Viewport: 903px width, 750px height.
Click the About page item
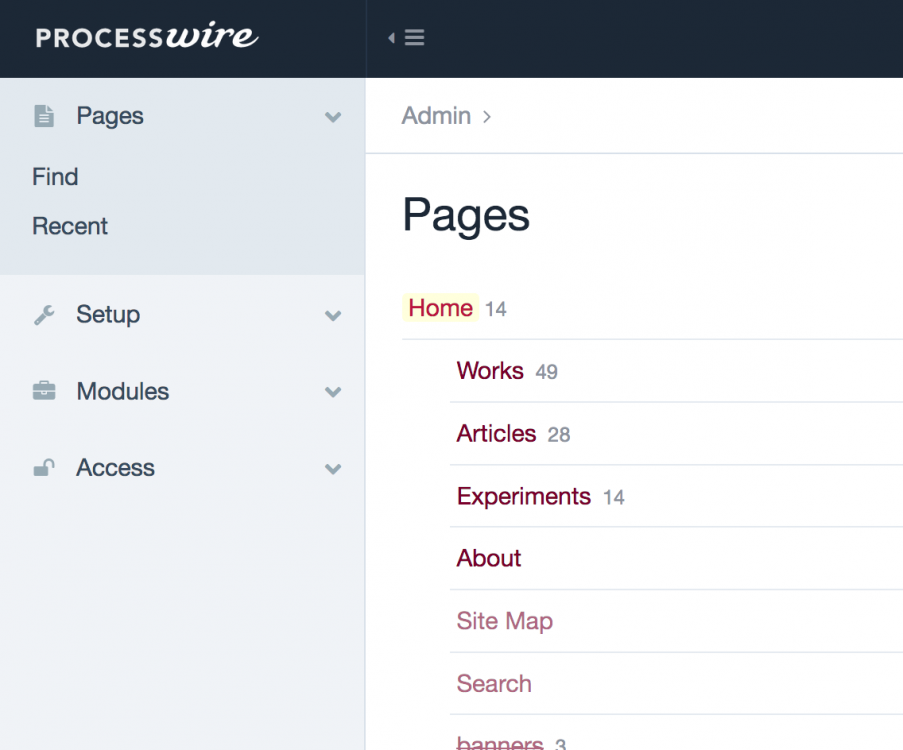point(489,559)
